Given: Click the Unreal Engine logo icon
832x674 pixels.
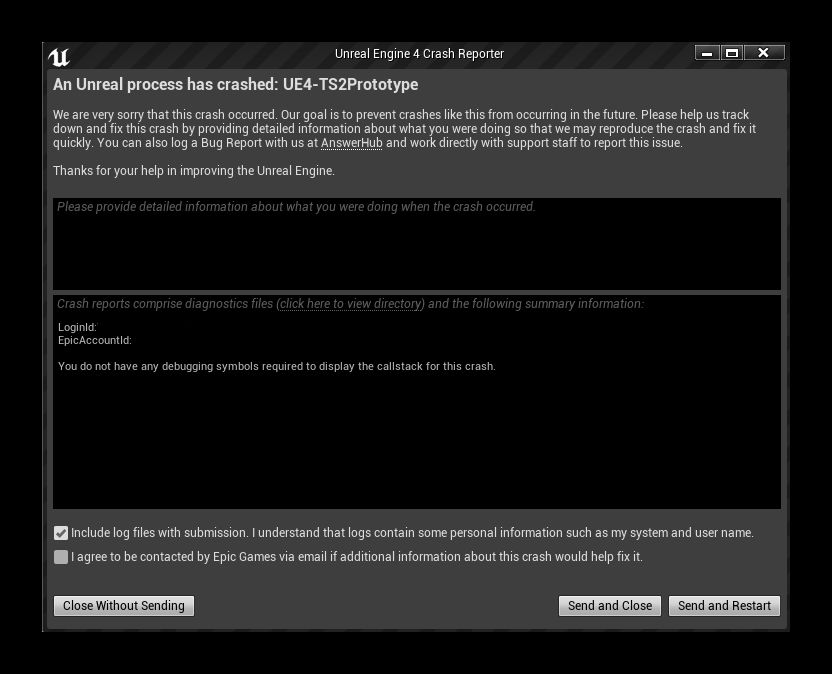Looking at the screenshot, I should point(59,56).
